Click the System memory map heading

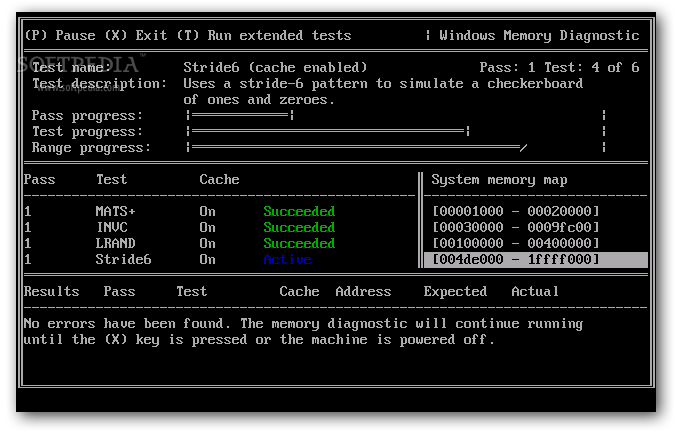(x=499, y=180)
